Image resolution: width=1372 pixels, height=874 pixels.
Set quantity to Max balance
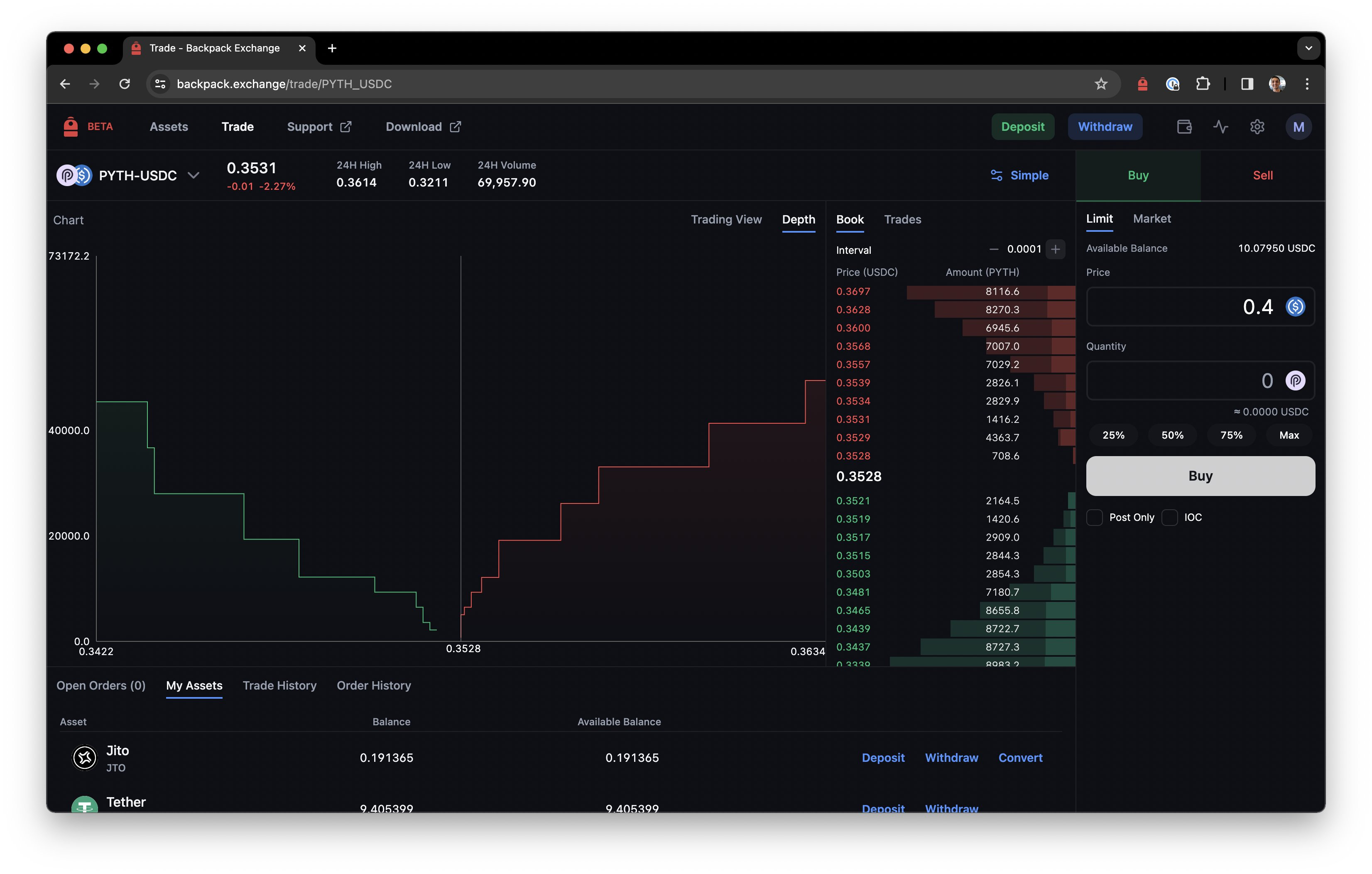[x=1289, y=435]
